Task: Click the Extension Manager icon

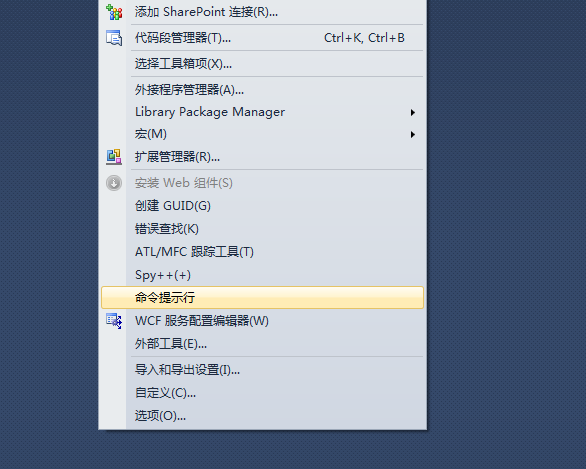Action: point(114,157)
